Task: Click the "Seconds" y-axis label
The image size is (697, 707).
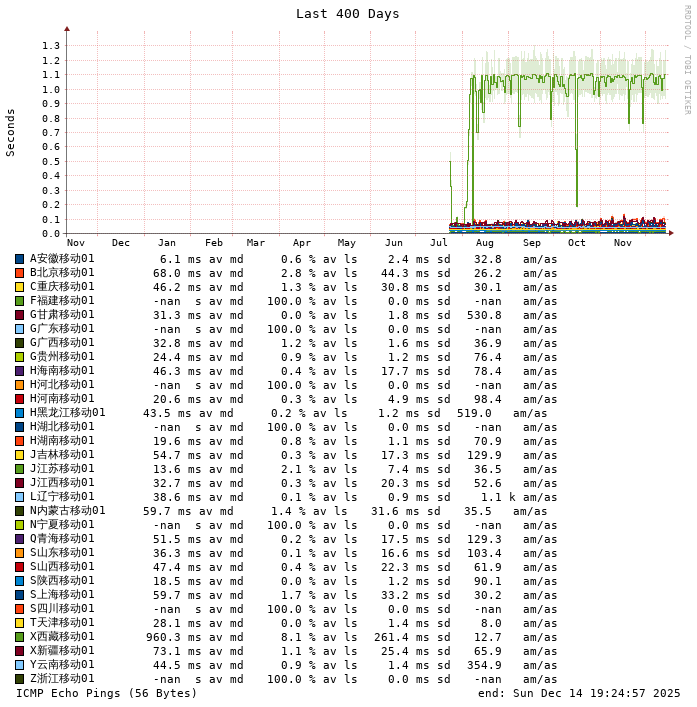Action: tap(11, 132)
